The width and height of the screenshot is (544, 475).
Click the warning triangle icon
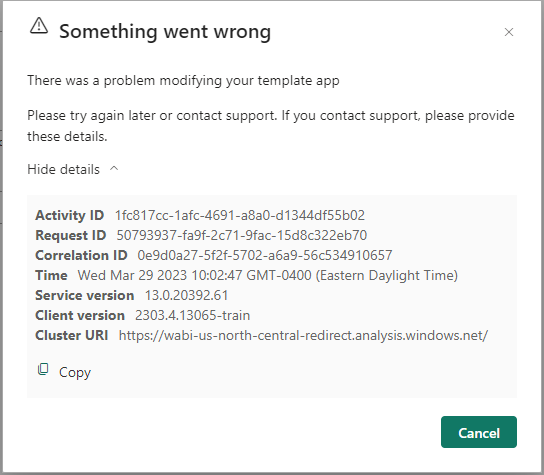(x=39, y=26)
